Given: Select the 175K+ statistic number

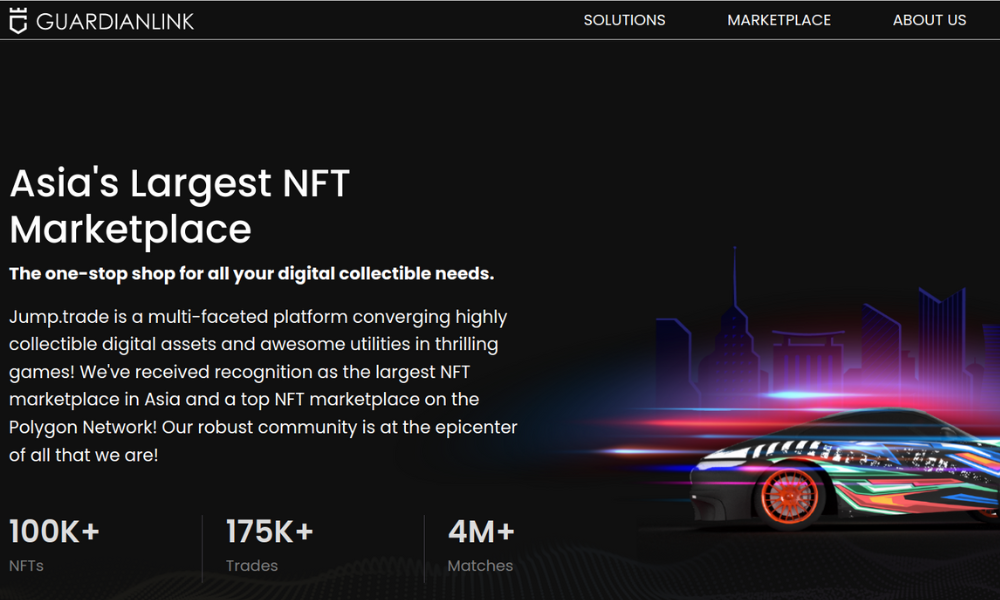Looking at the screenshot, I should click(x=269, y=532).
